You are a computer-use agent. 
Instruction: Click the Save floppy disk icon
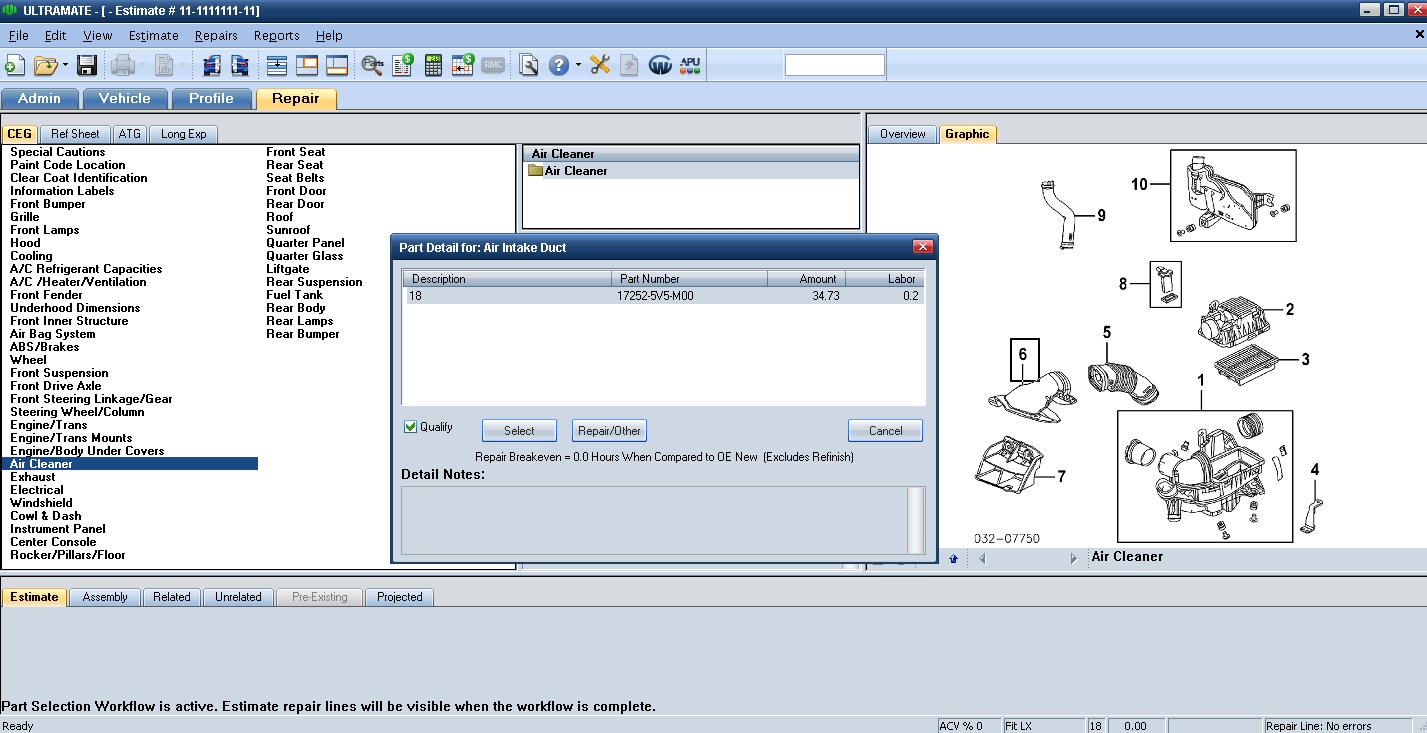[87, 66]
